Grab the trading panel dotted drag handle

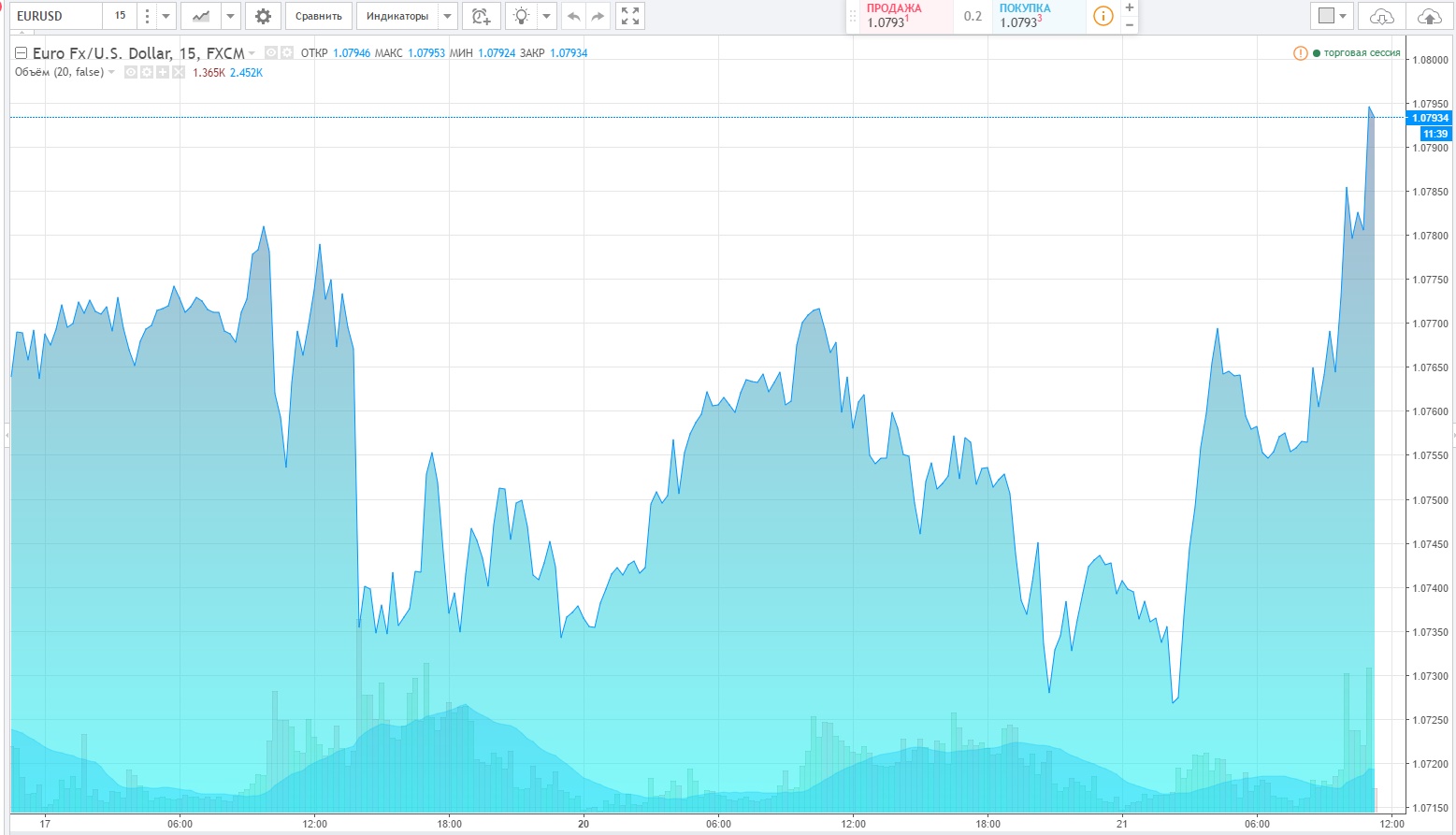click(x=852, y=16)
